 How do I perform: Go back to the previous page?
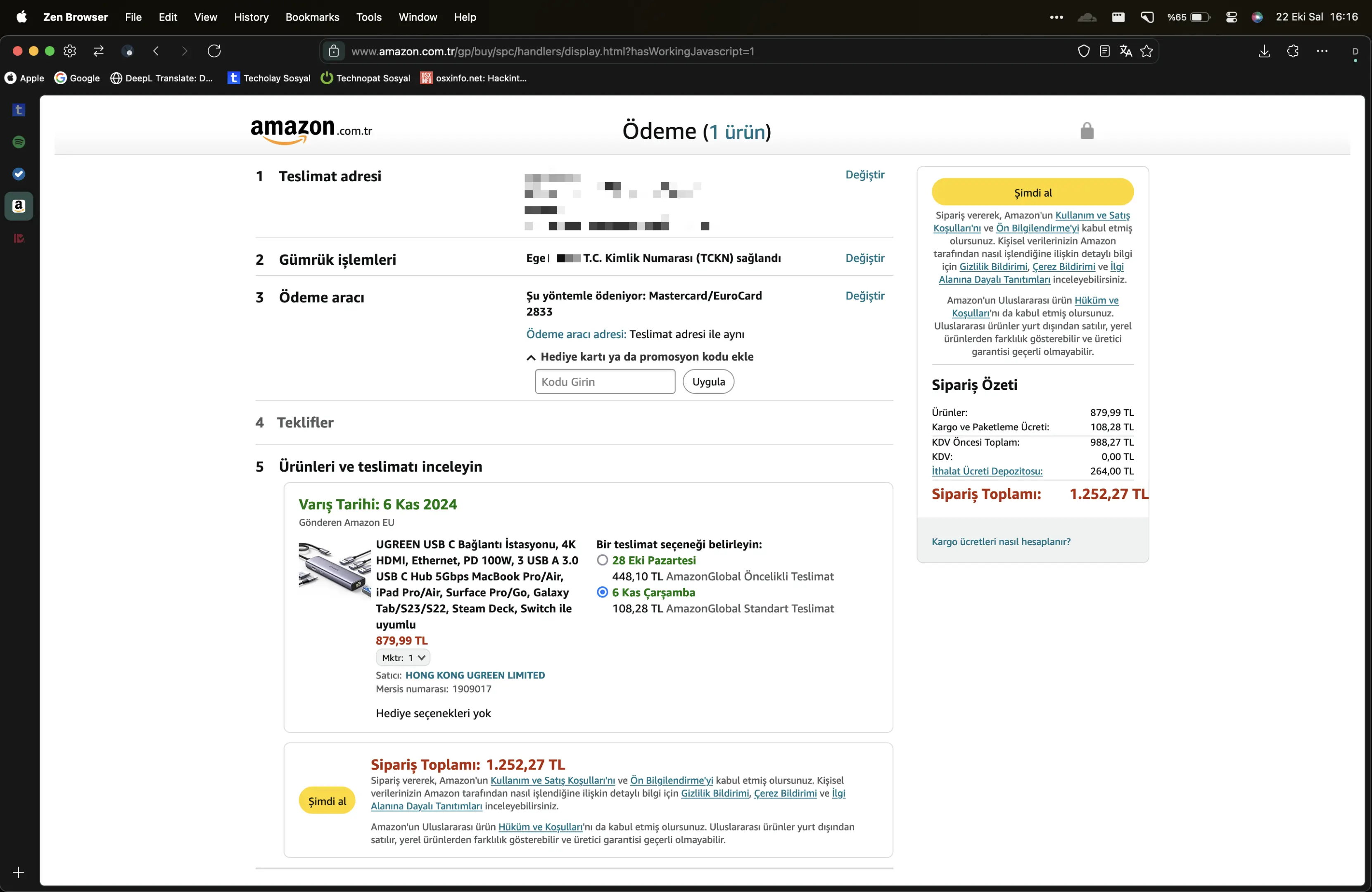click(x=156, y=51)
